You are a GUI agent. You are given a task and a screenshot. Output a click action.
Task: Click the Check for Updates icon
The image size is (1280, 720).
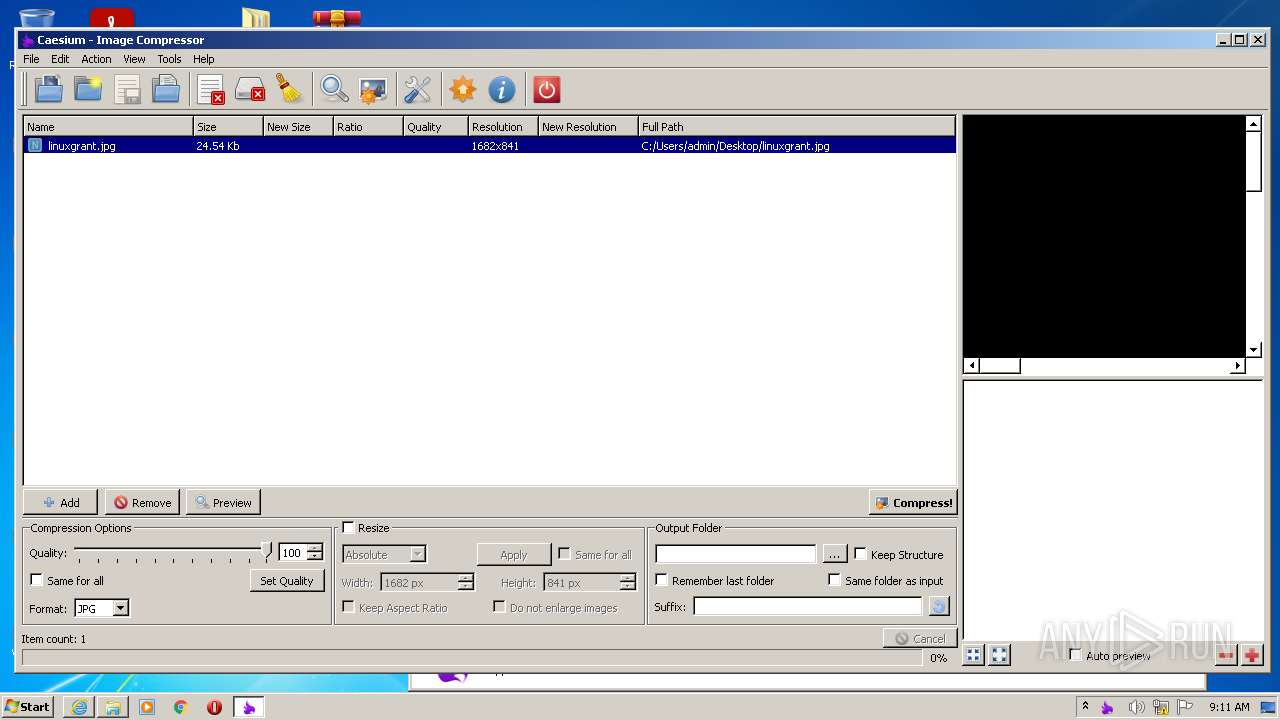pos(463,90)
